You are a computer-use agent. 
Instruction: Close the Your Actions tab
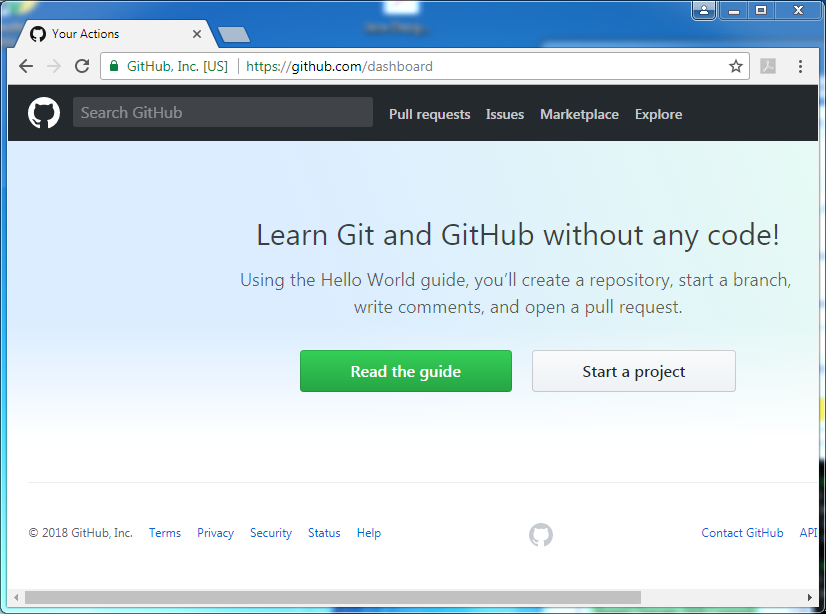(x=197, y=34)
